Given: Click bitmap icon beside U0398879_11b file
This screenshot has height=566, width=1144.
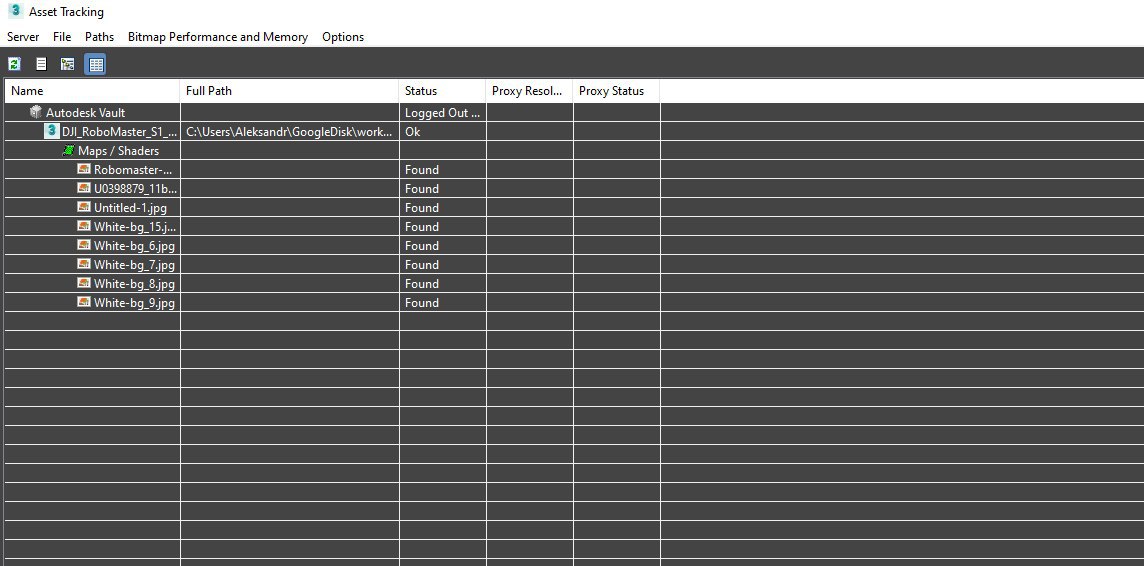Looking at the screenshot, I should tap(84, 188).
